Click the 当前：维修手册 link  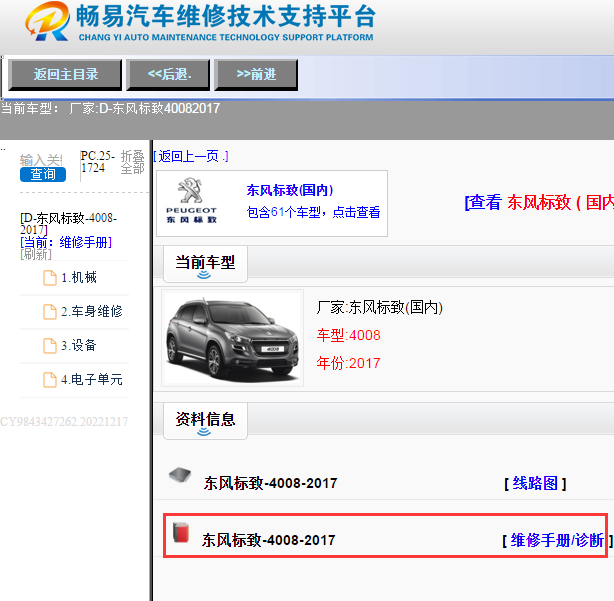66,242
